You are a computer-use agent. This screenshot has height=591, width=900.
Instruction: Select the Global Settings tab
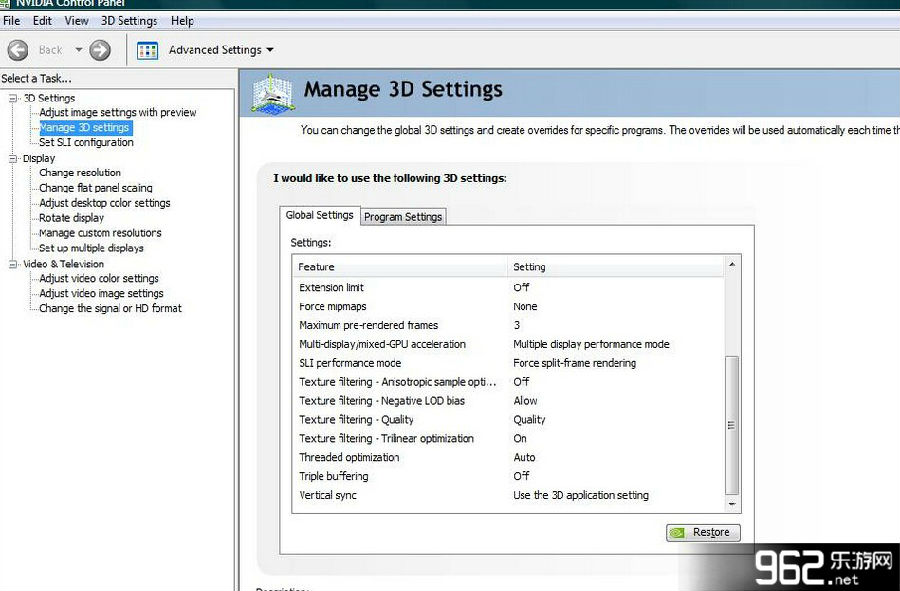coord(320,215)
